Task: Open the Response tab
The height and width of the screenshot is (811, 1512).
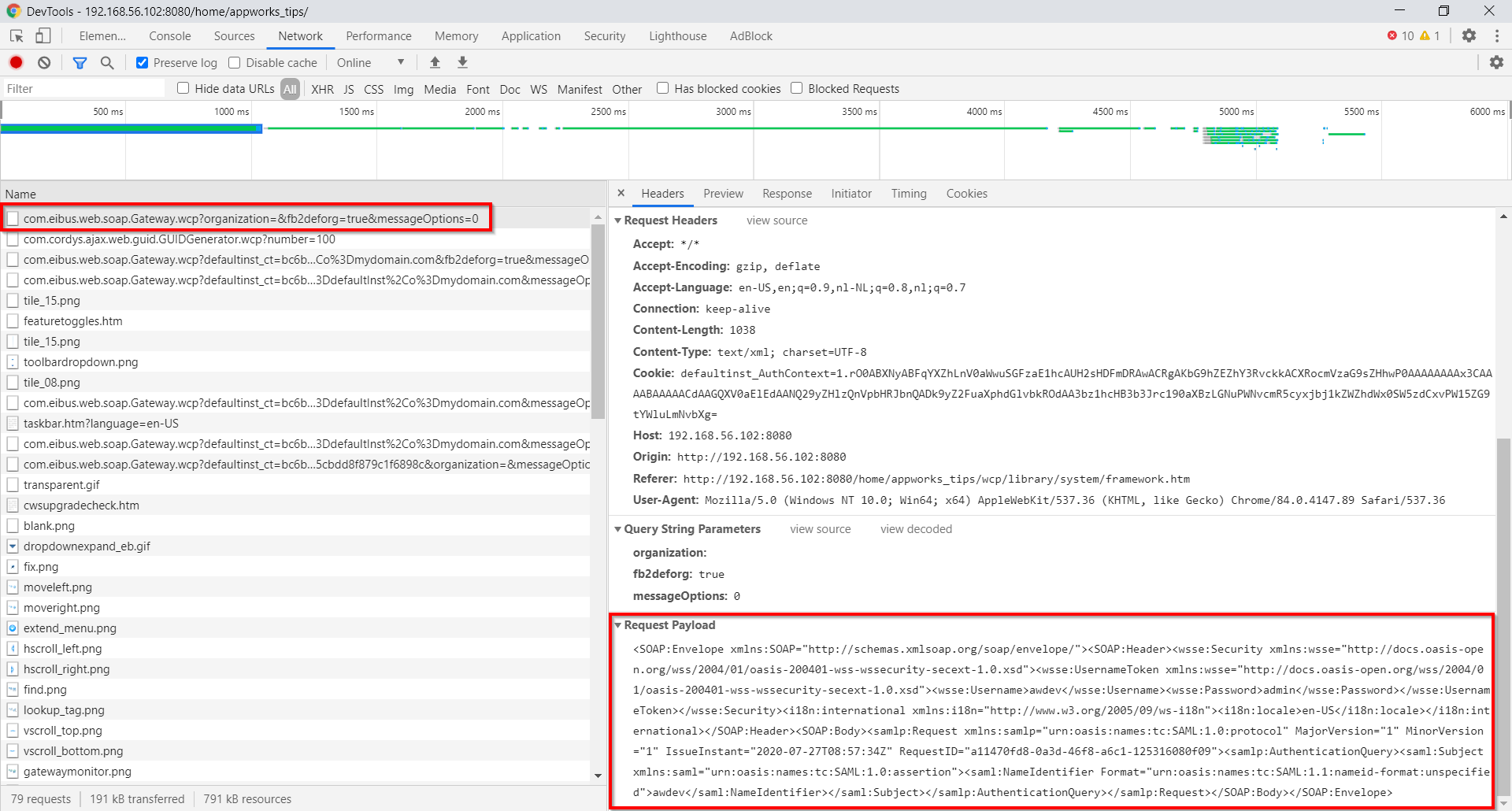Action: point(786,194)
